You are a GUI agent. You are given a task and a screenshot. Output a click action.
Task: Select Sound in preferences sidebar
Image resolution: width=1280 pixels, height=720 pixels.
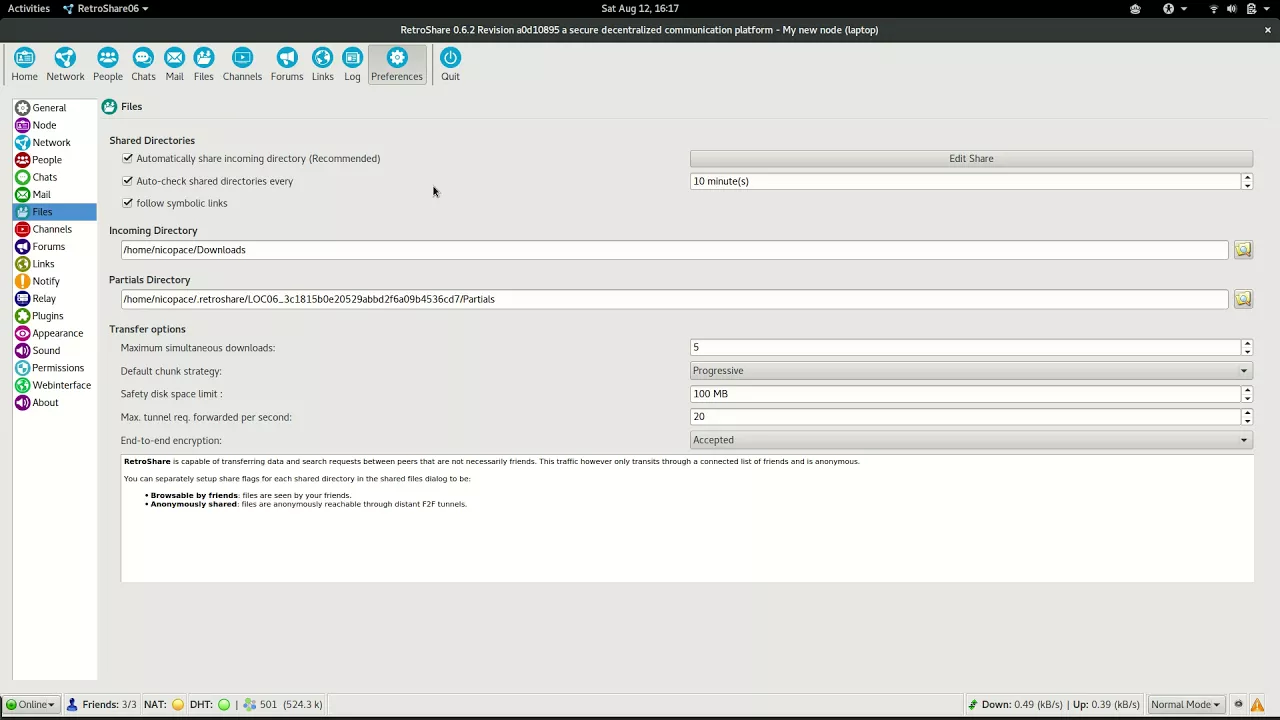[x=54, y=350]
